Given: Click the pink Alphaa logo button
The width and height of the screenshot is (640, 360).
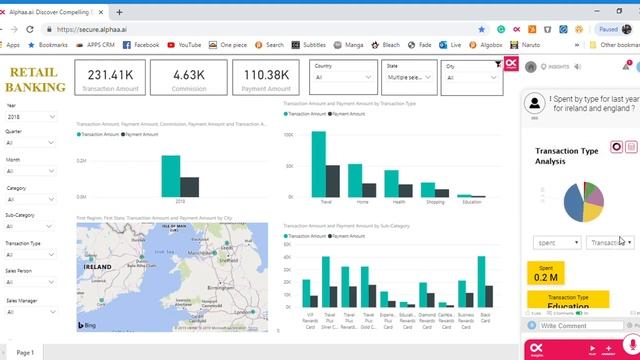Looking at the screenshot, I should coord(511,64).
